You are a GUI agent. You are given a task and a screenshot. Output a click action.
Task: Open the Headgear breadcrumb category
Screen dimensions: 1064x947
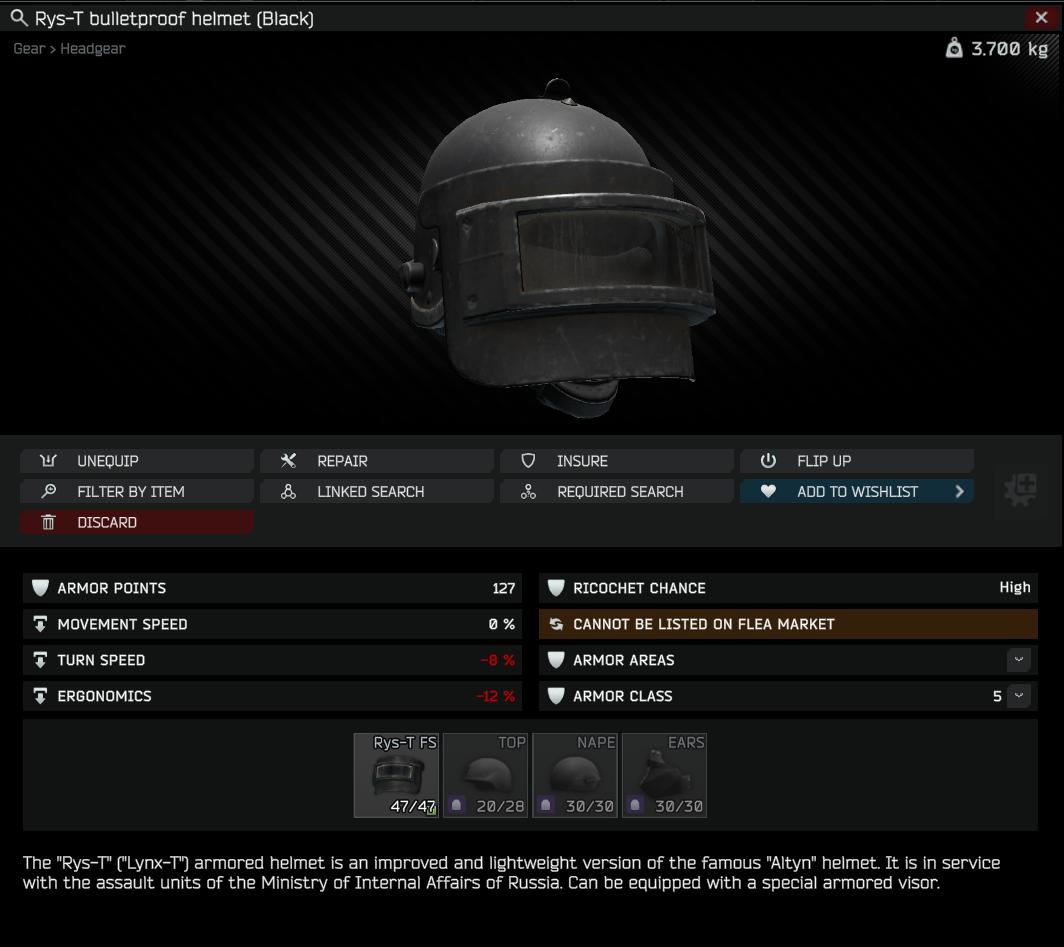92,49
